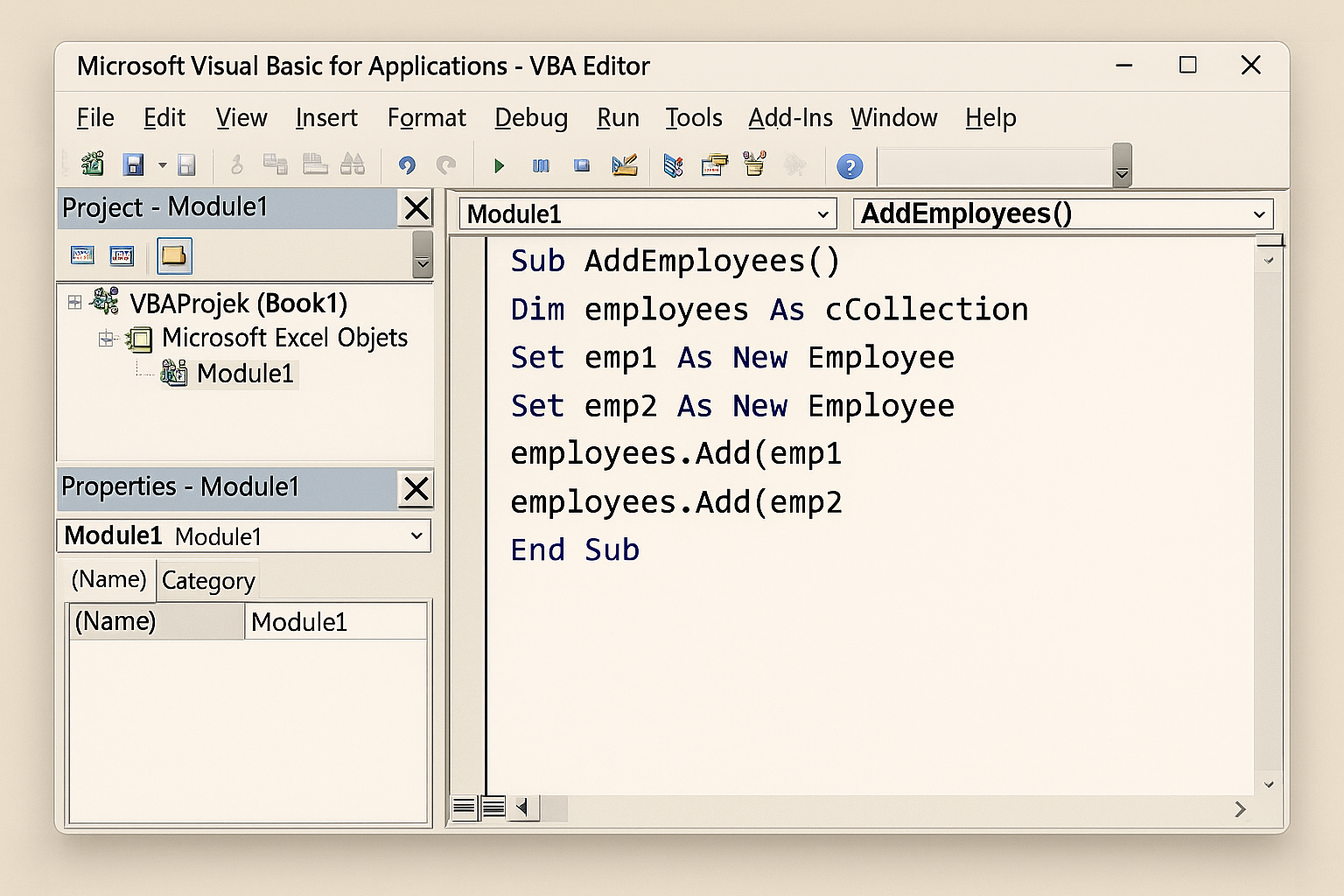
Task: Open the Format menu
Action: click(x=427, y=117)
